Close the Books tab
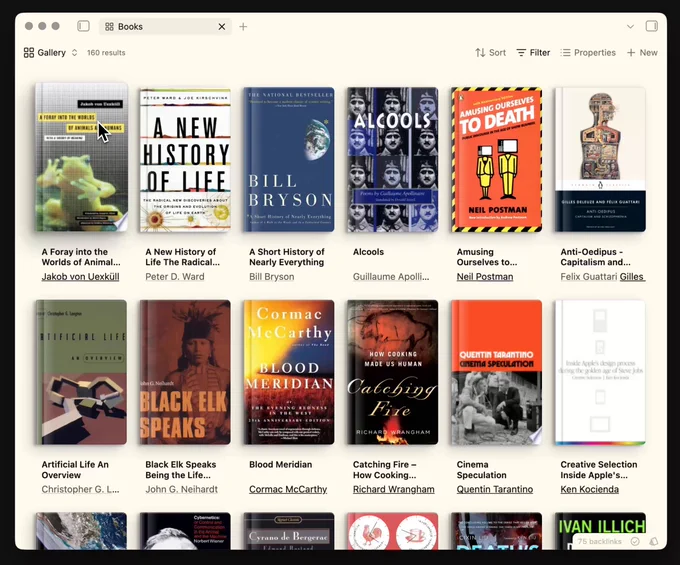 (x=222, y=27)
